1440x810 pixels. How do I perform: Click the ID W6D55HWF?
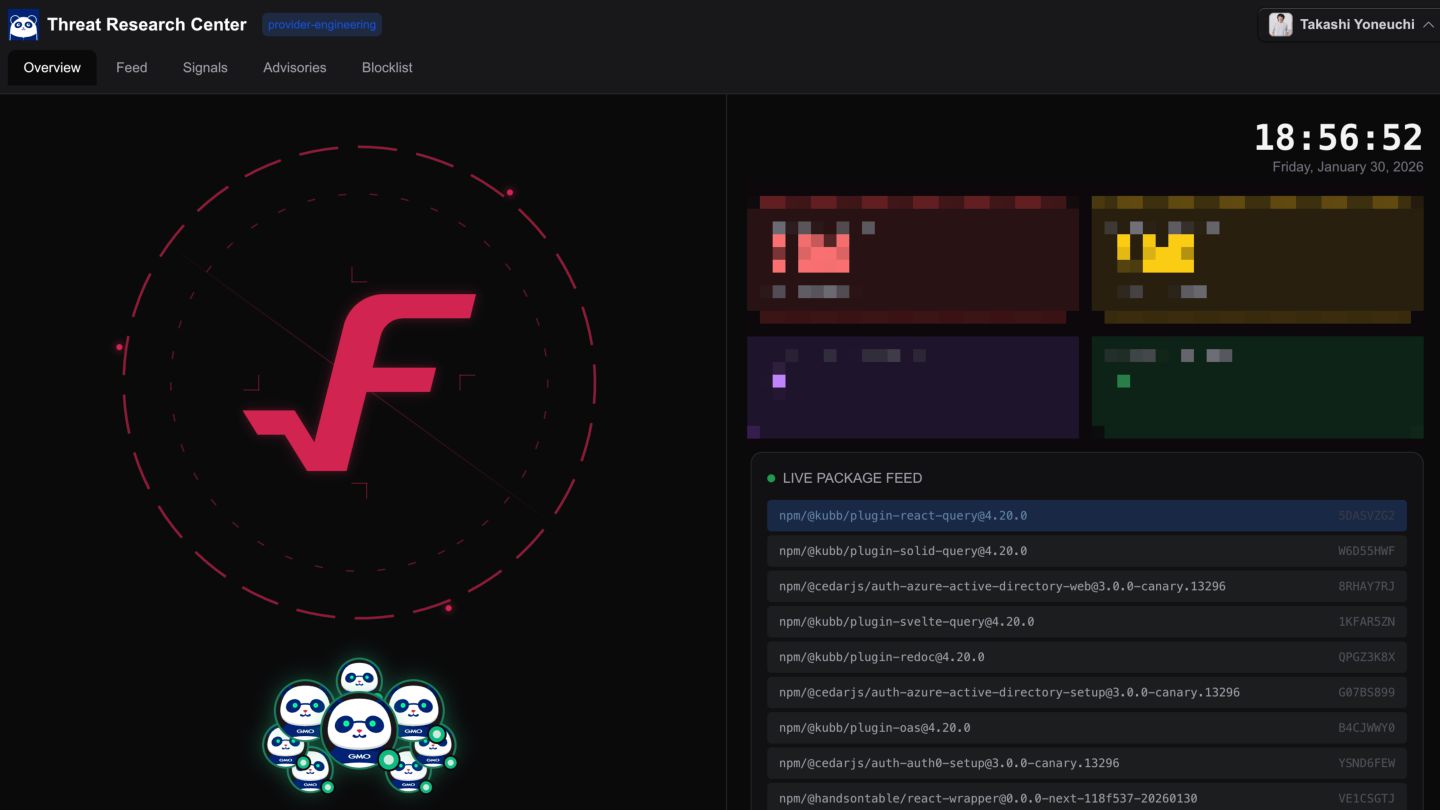click(x=1366, y=551)
